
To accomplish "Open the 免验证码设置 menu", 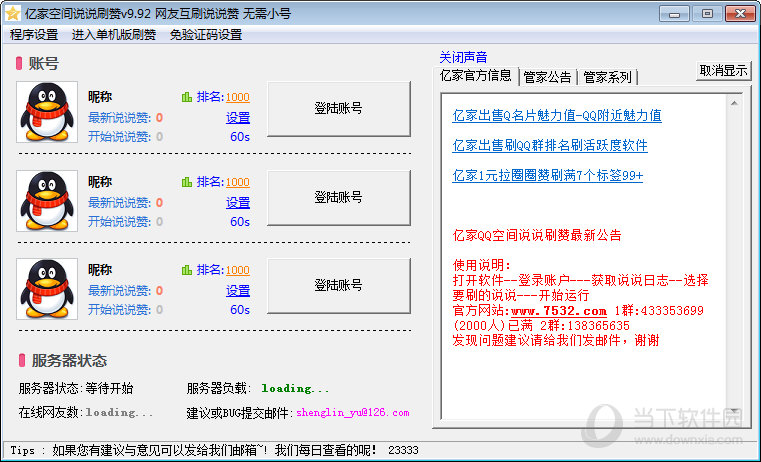I will pyautogui.click(x=206, y=34).
